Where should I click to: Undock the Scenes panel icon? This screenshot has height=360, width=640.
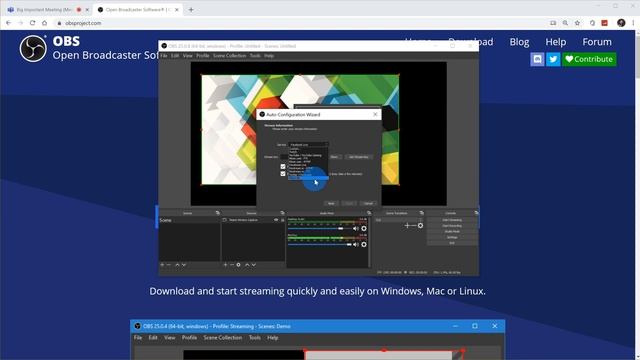click(218, 213)
